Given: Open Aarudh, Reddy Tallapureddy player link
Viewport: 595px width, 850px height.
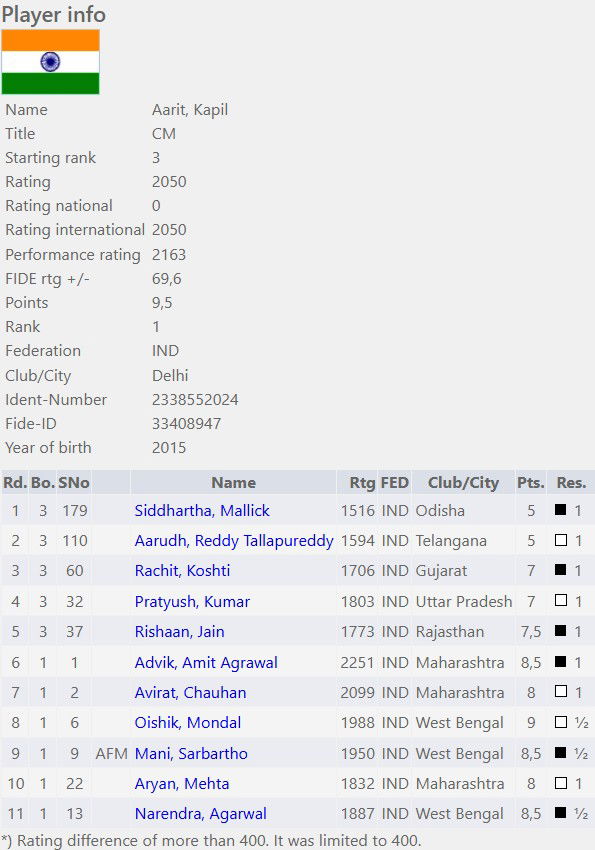Looking at the screenshot, I should (234, 541).
